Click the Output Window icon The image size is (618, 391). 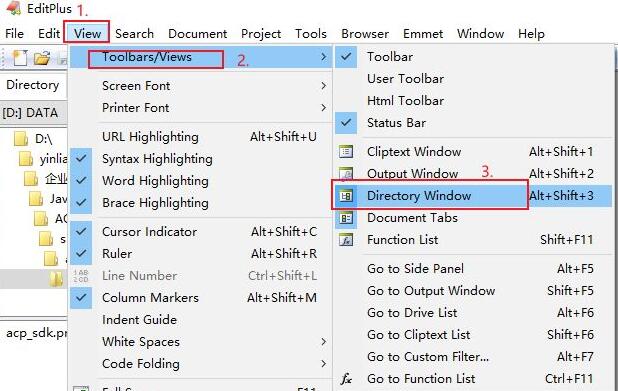tap(346, 173)
